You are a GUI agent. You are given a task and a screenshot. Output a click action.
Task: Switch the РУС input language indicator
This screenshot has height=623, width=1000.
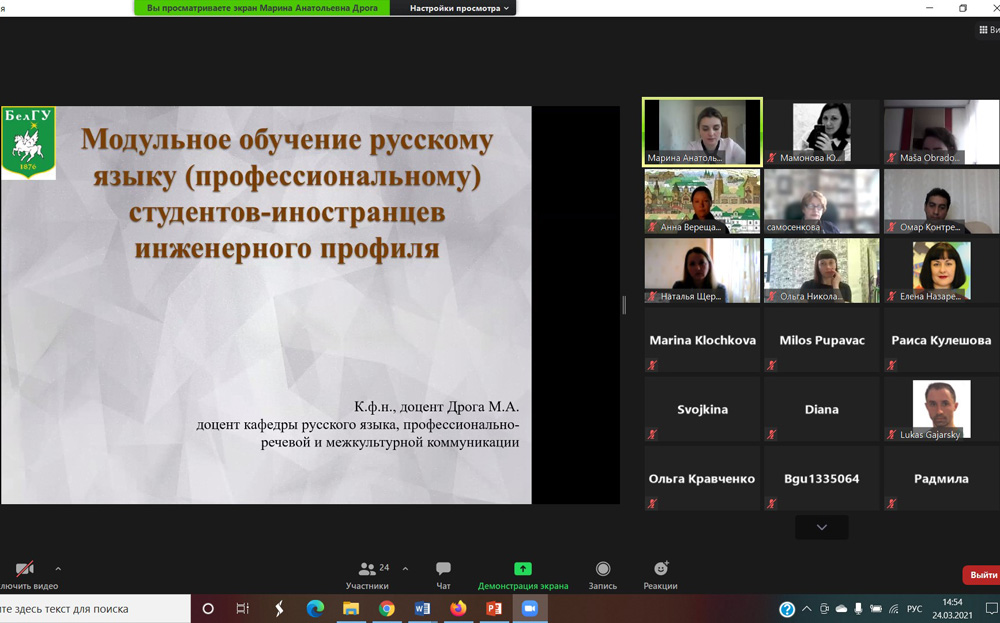(x=914, y=609)
